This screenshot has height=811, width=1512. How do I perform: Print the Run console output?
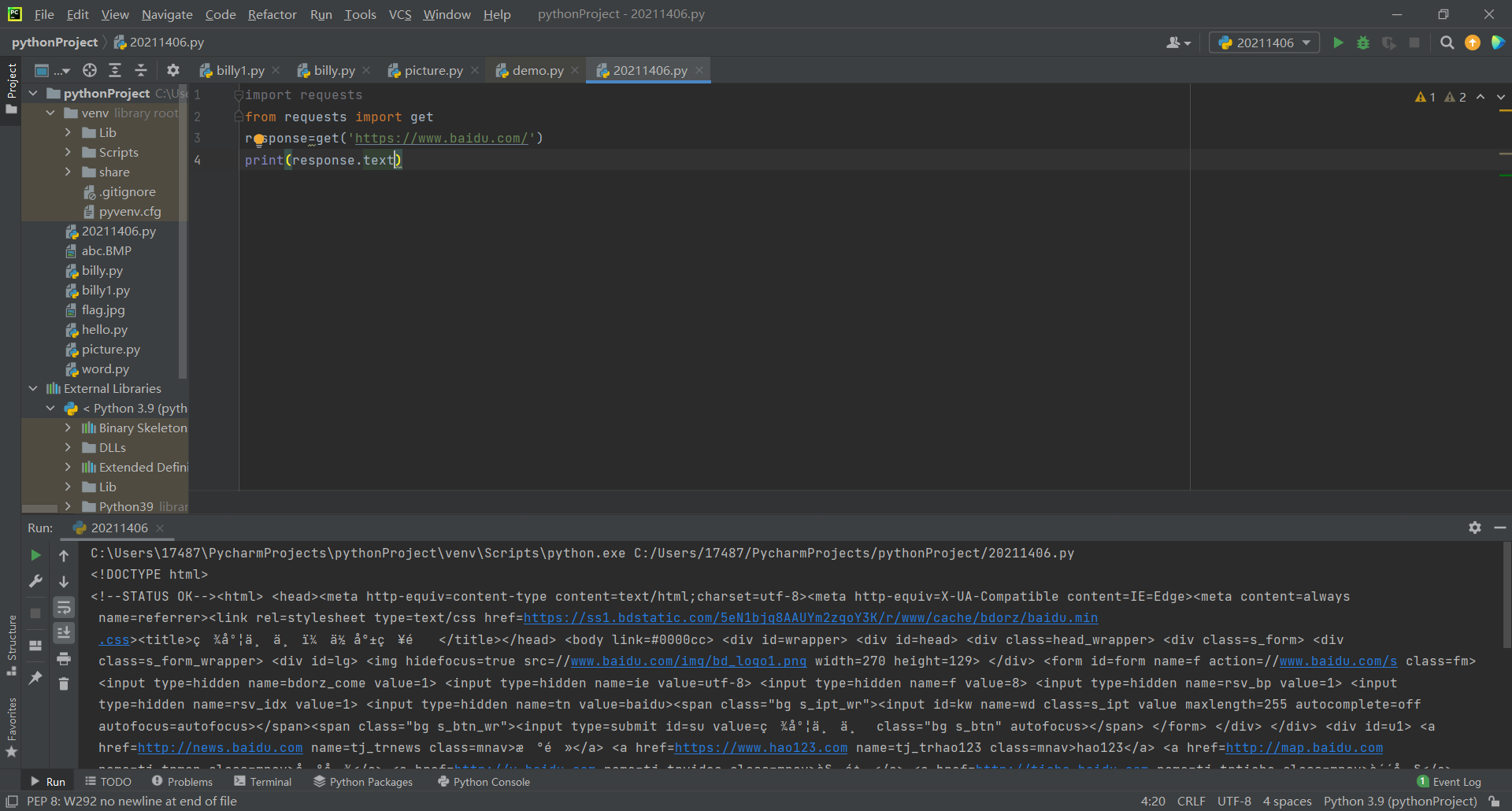(64, 658)
